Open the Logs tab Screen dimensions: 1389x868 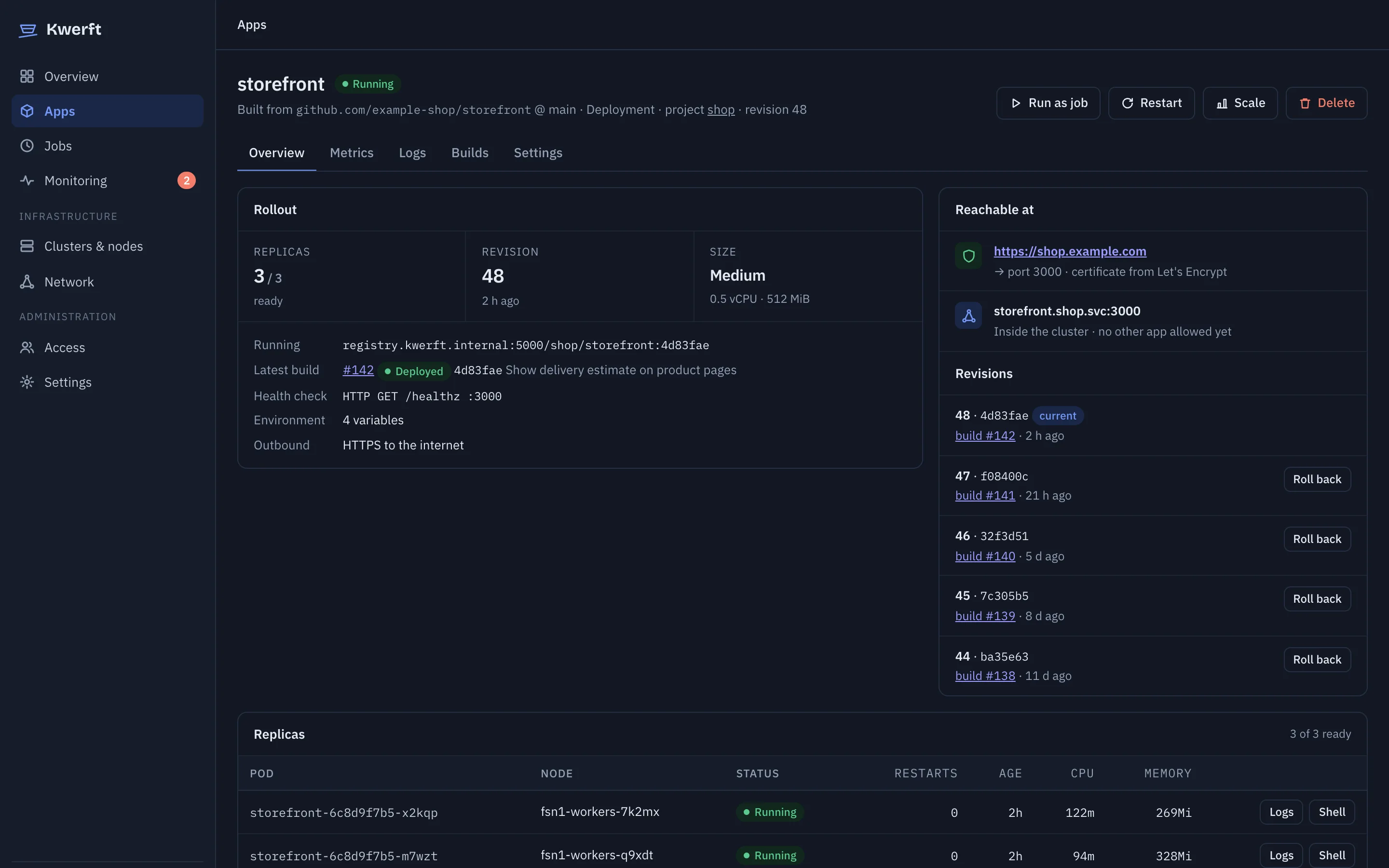coord(412,153)
